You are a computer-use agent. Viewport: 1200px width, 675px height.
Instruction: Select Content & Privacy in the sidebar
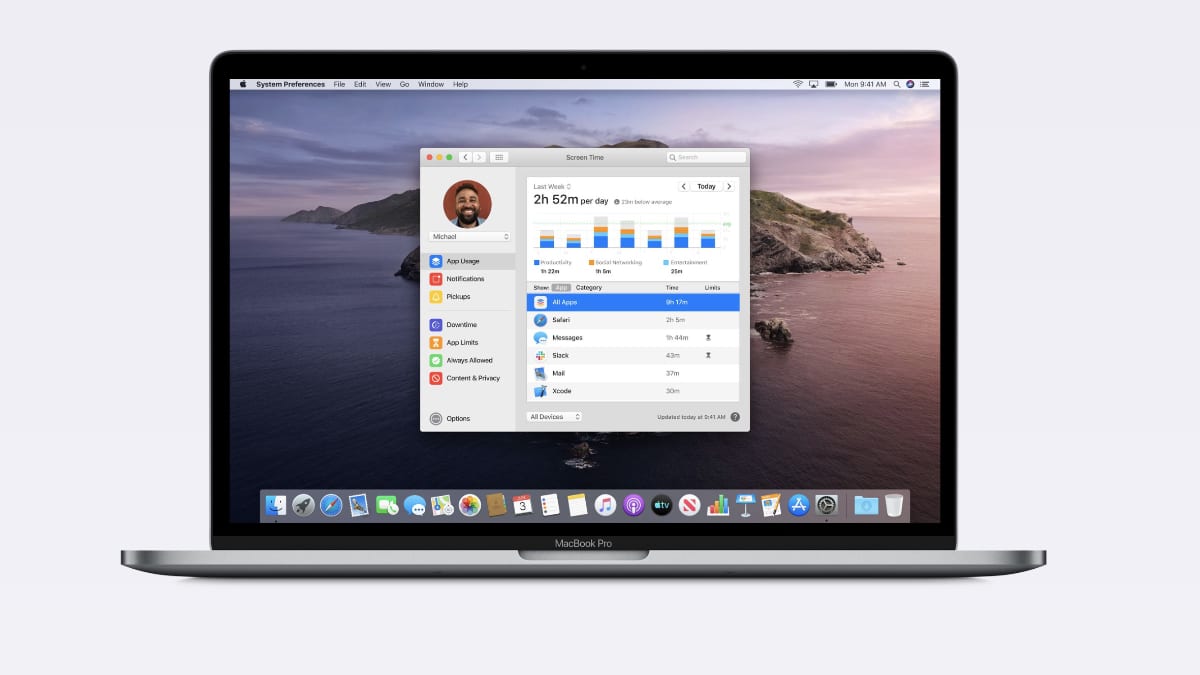(472, 378)
